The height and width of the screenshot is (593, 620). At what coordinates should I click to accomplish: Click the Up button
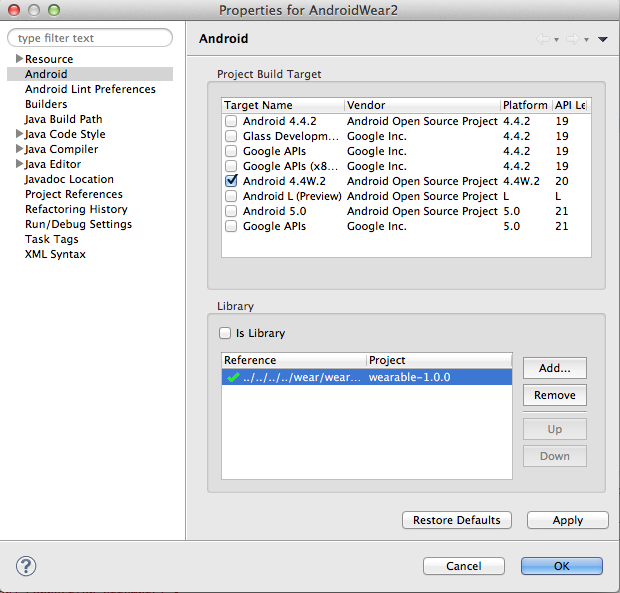(x=555, y=429)
